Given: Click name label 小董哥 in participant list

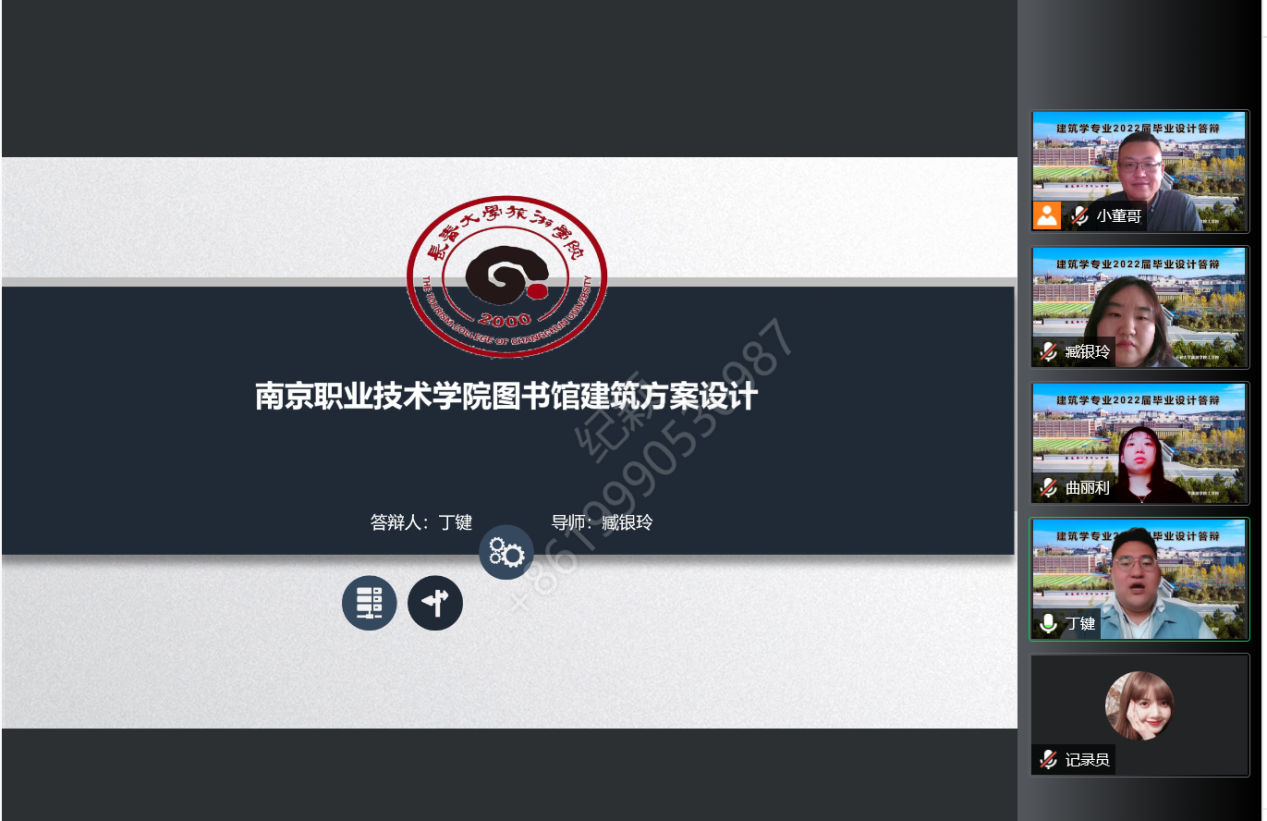Looking at the screenshot, I should [x=1118, y=216].
